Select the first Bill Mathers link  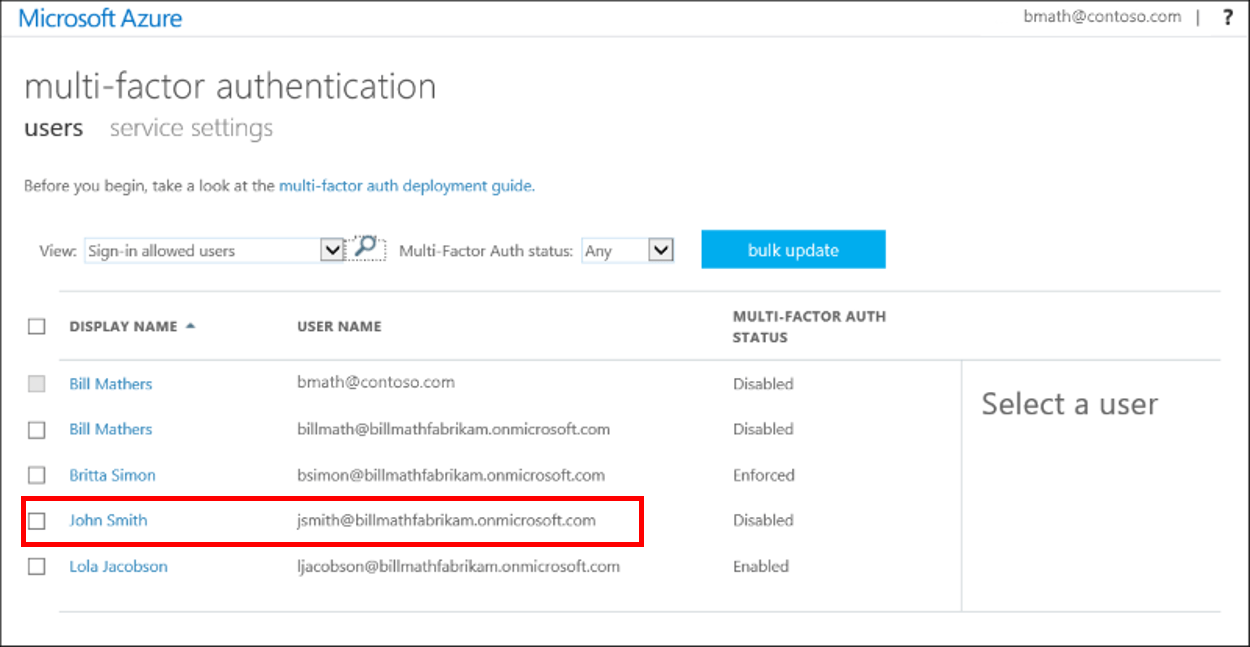(x=110, y=383)
